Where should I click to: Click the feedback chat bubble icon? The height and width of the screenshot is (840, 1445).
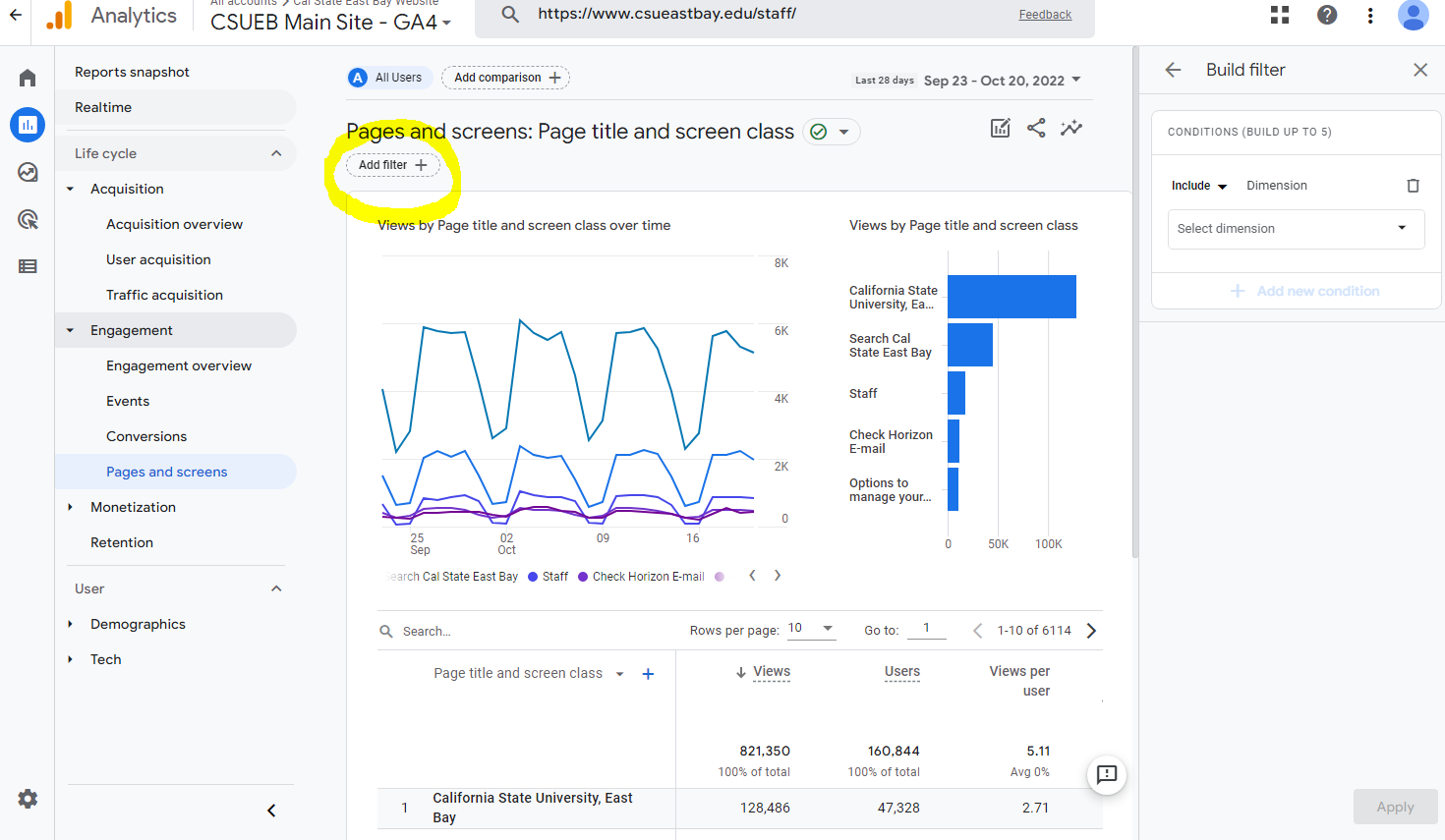[x=1107, y=774]
